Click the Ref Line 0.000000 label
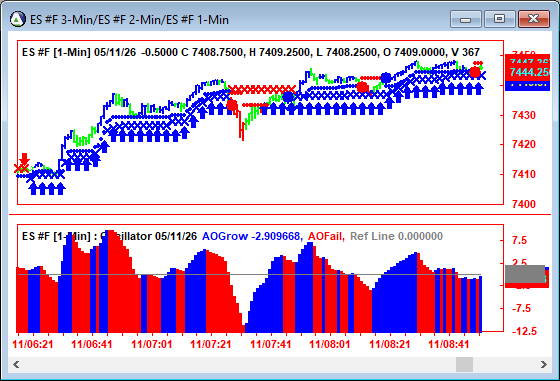560x381 pixels. [396, 236]
